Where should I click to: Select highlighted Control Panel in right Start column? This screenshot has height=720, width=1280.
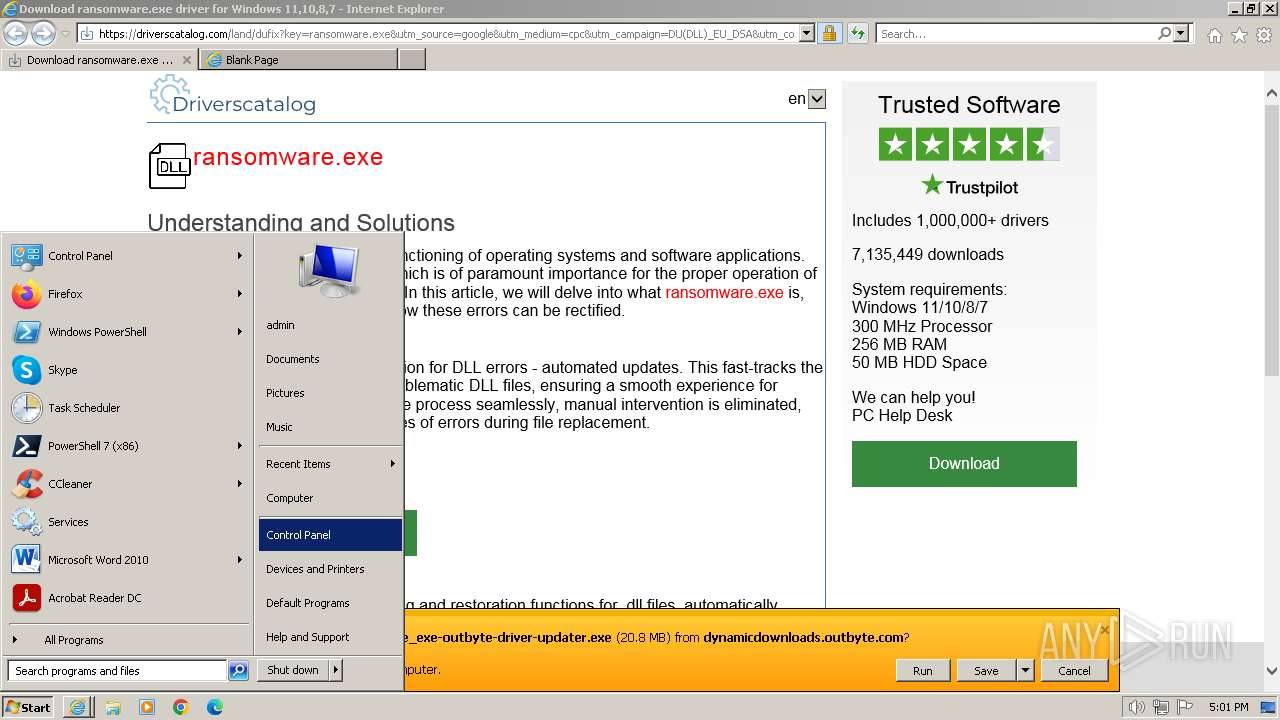click(x=330, y=535)
